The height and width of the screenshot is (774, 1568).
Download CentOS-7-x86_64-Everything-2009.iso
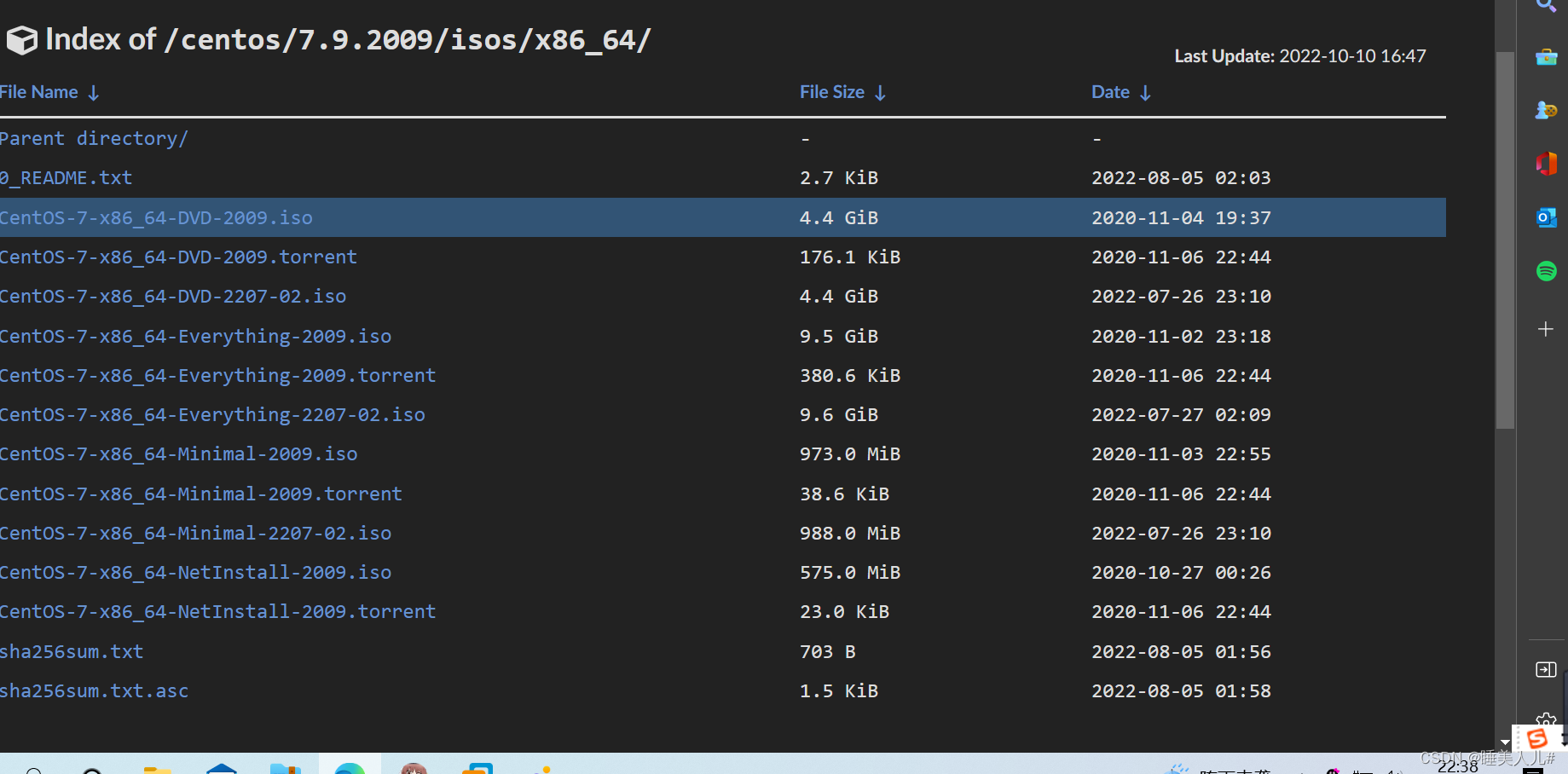196,336
